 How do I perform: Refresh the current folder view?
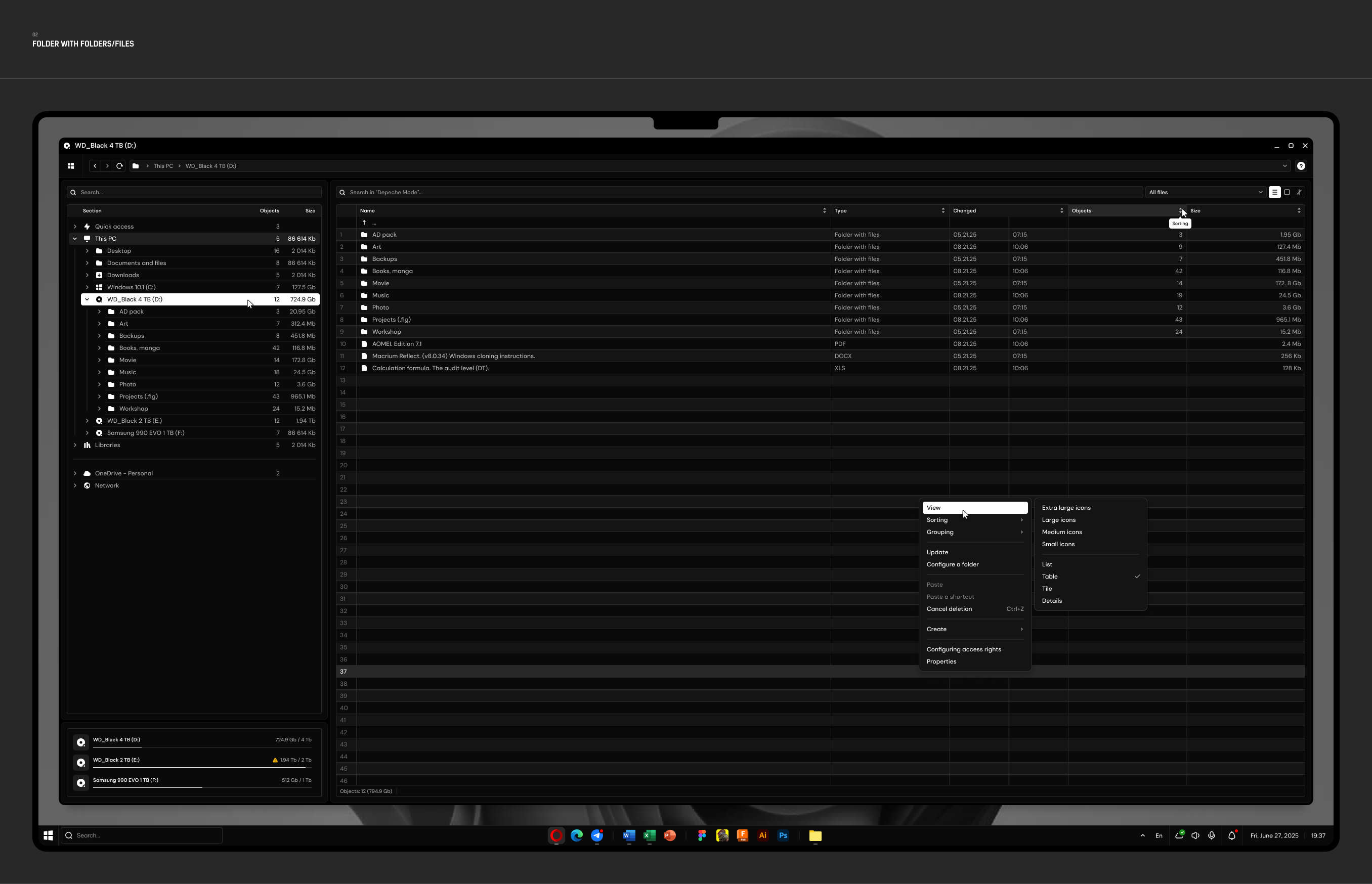tap(119, 166)
